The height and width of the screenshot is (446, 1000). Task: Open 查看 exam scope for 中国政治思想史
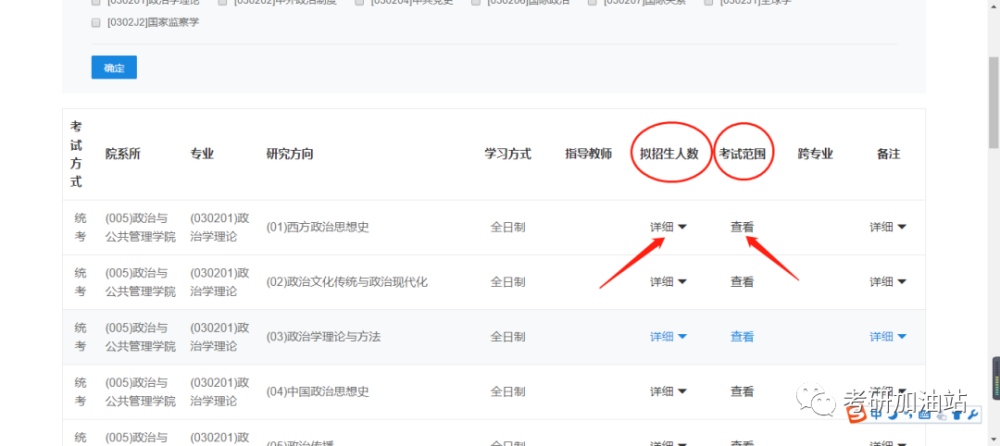[742, 392]
